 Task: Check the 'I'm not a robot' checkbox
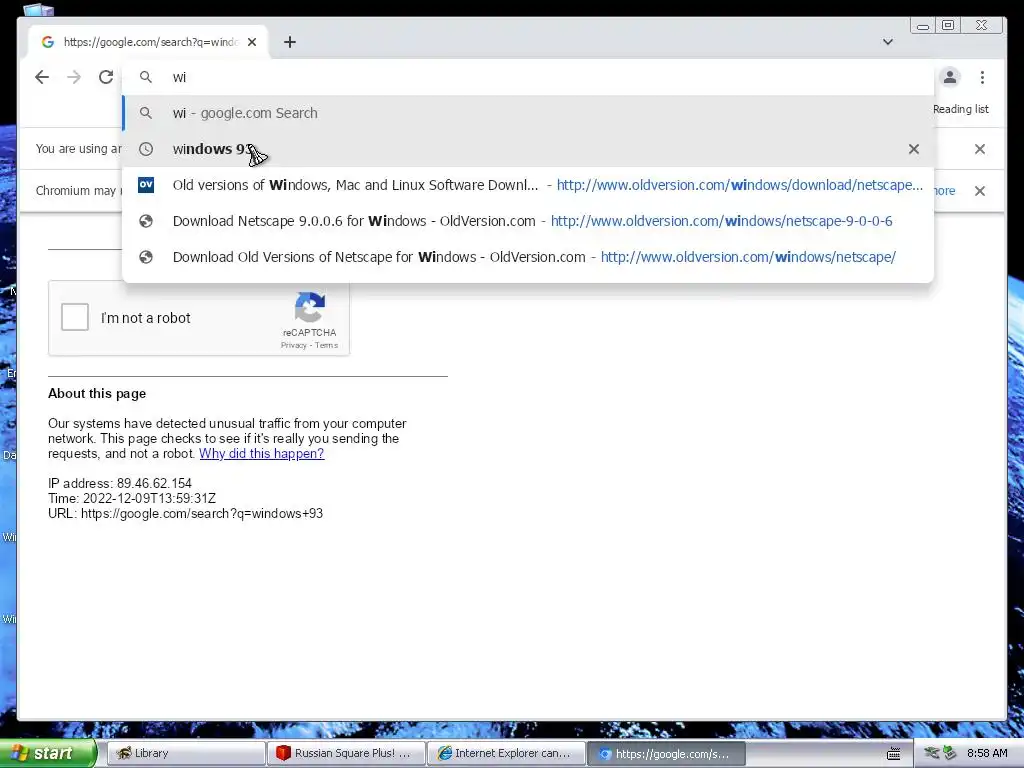[x=74, y=317]
